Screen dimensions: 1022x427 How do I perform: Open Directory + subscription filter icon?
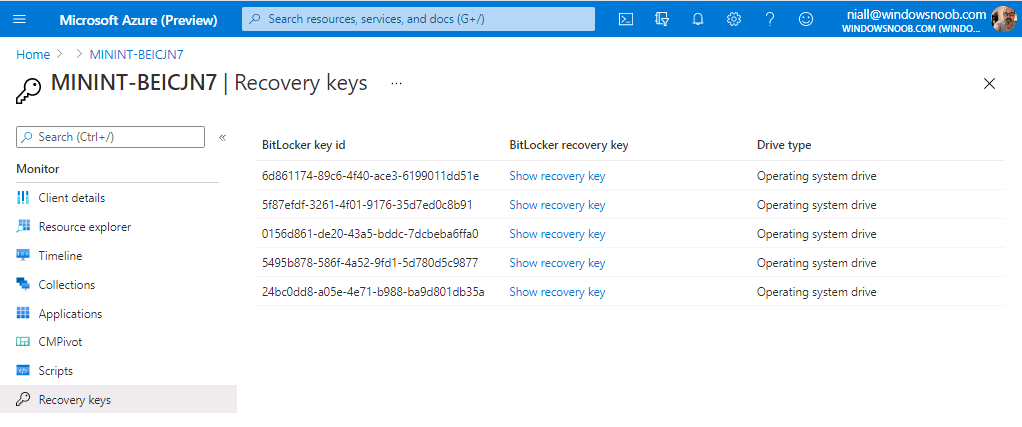662,19
